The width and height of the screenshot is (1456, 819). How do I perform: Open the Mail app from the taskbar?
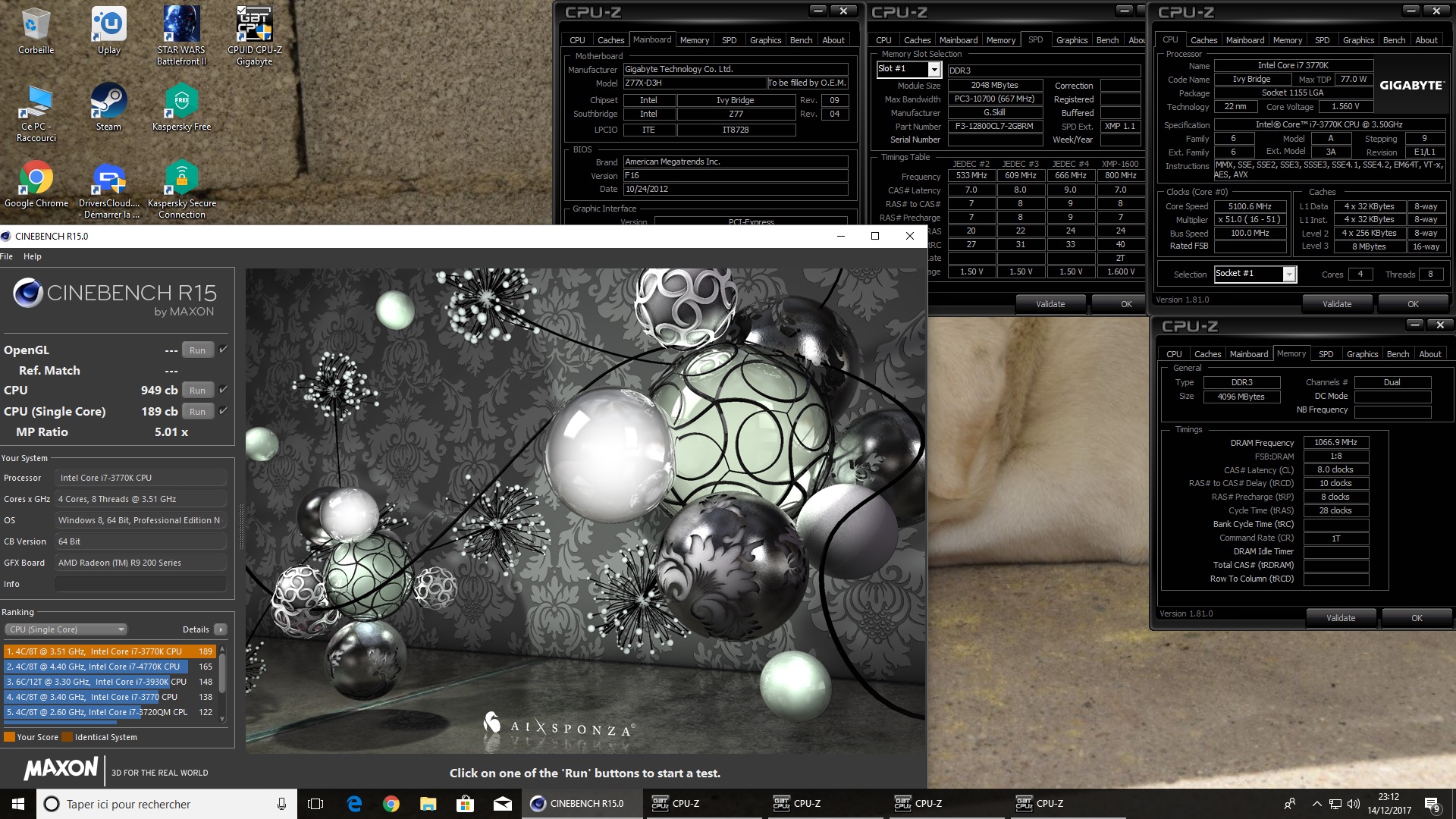pos(502,804)
